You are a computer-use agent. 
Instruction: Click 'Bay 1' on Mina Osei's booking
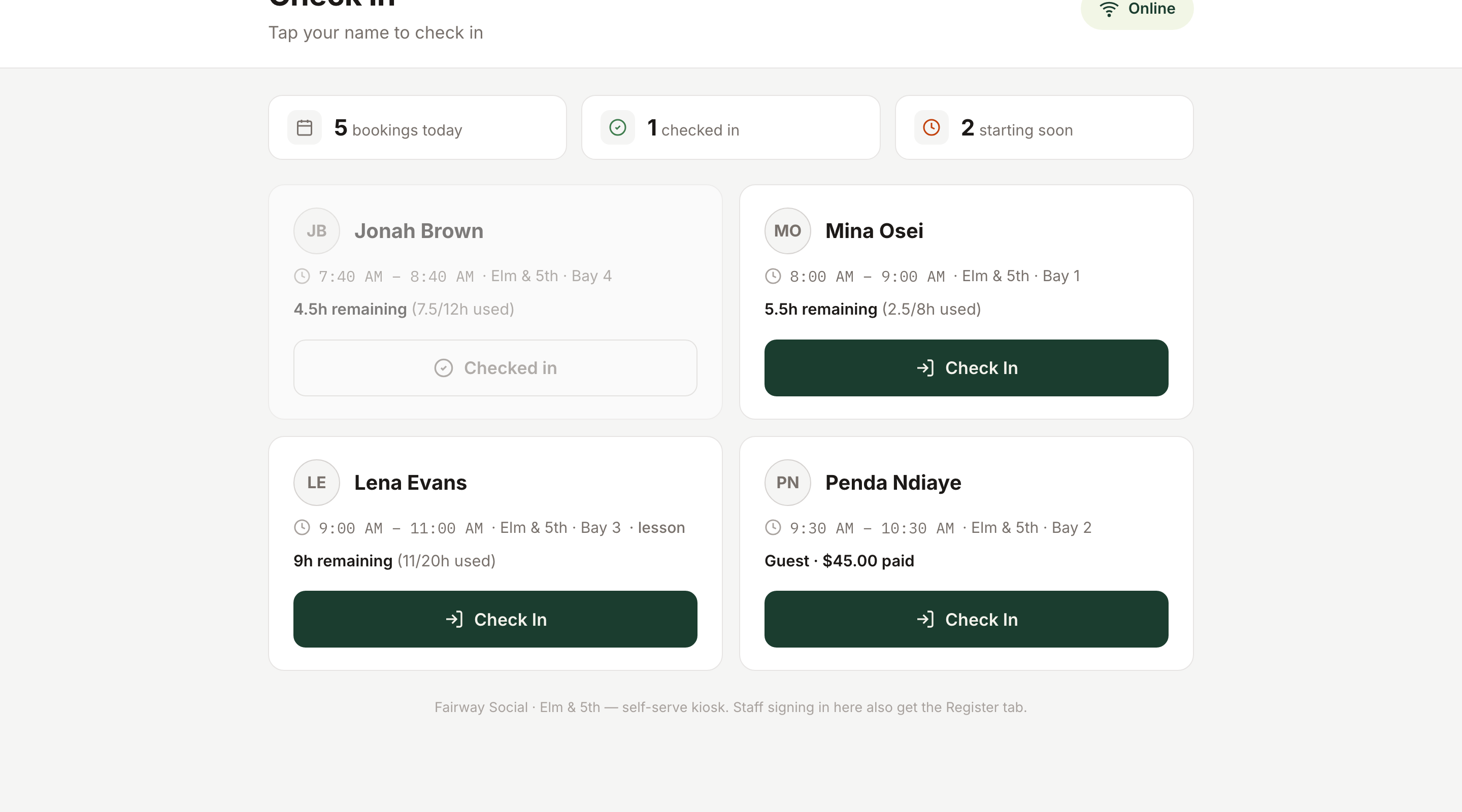tap(1061, 277)
